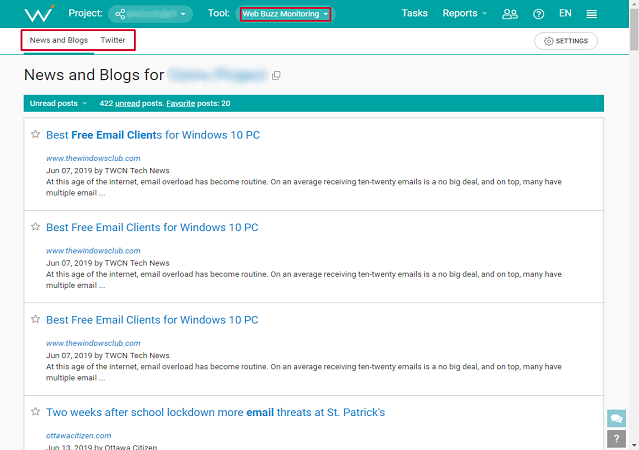The height and width of the screenshot is (450, 639).
Task: Switch to the Twitter tab
Action: click(113, 40)
